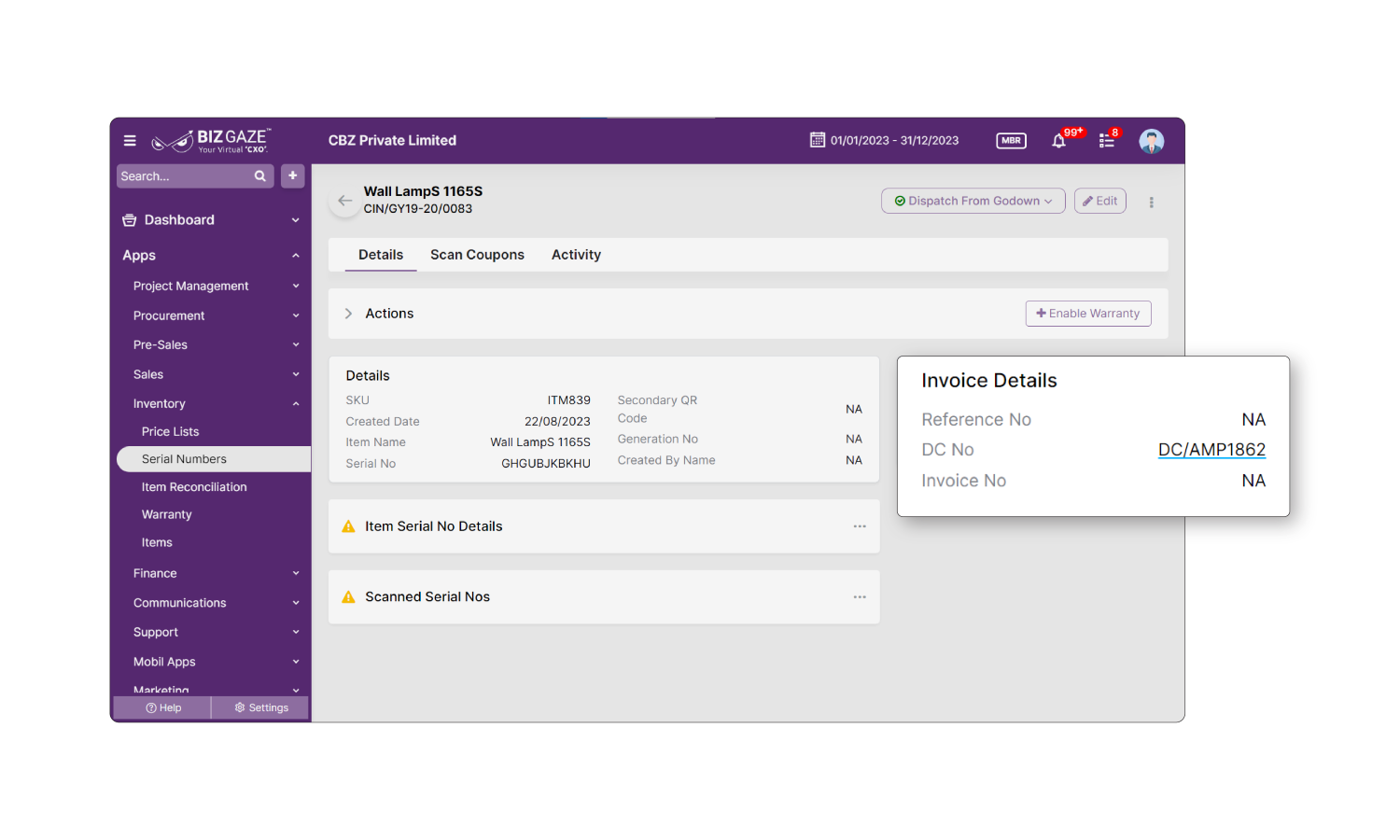Click the search magnifier icon

[x=260, y=175]
